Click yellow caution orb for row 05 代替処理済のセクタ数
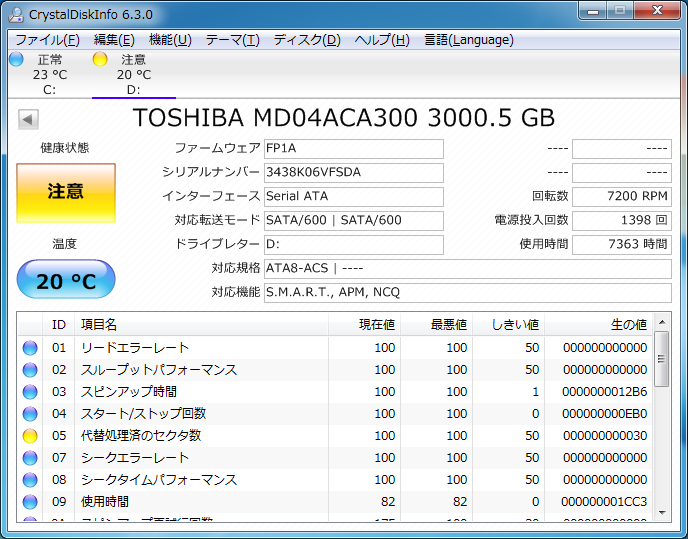The height and width of the screenshot is (539, 688). coord(30,436)
